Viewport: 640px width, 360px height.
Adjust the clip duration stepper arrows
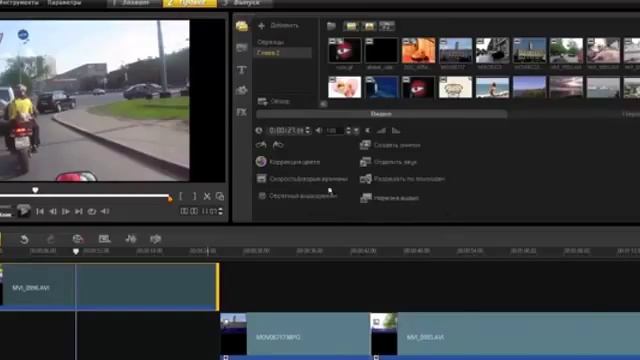tap(308, 131)
